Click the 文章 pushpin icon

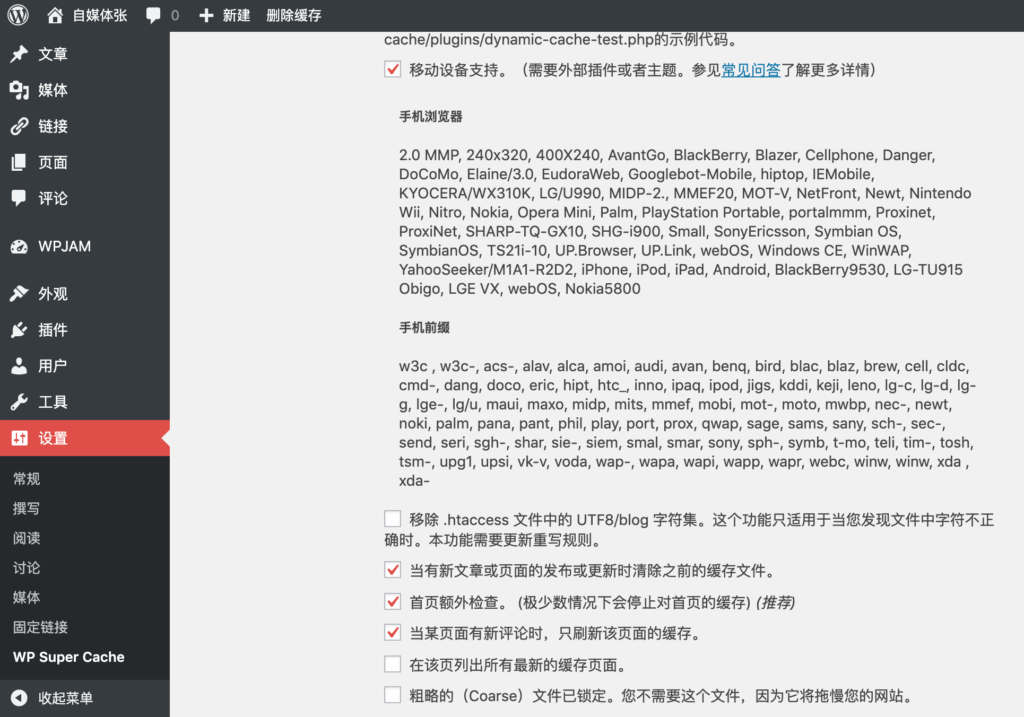(19, 54)
